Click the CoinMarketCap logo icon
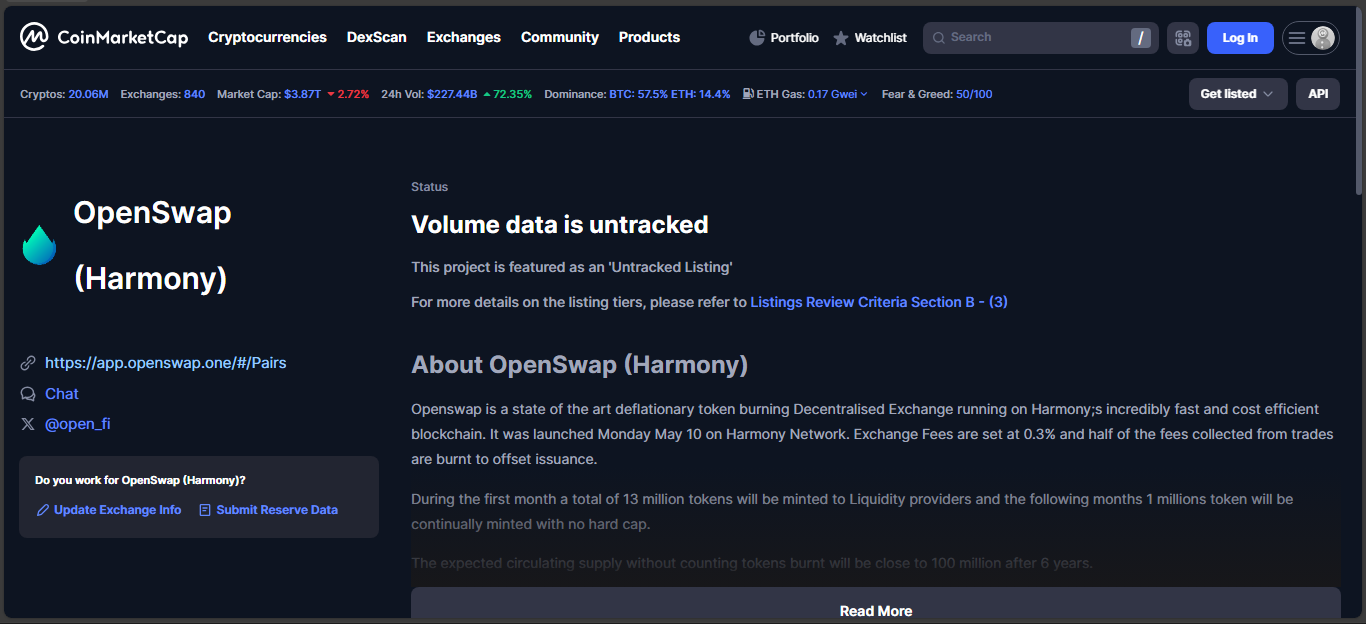Viewport: 1366px width, 624px height. (33, 38)
